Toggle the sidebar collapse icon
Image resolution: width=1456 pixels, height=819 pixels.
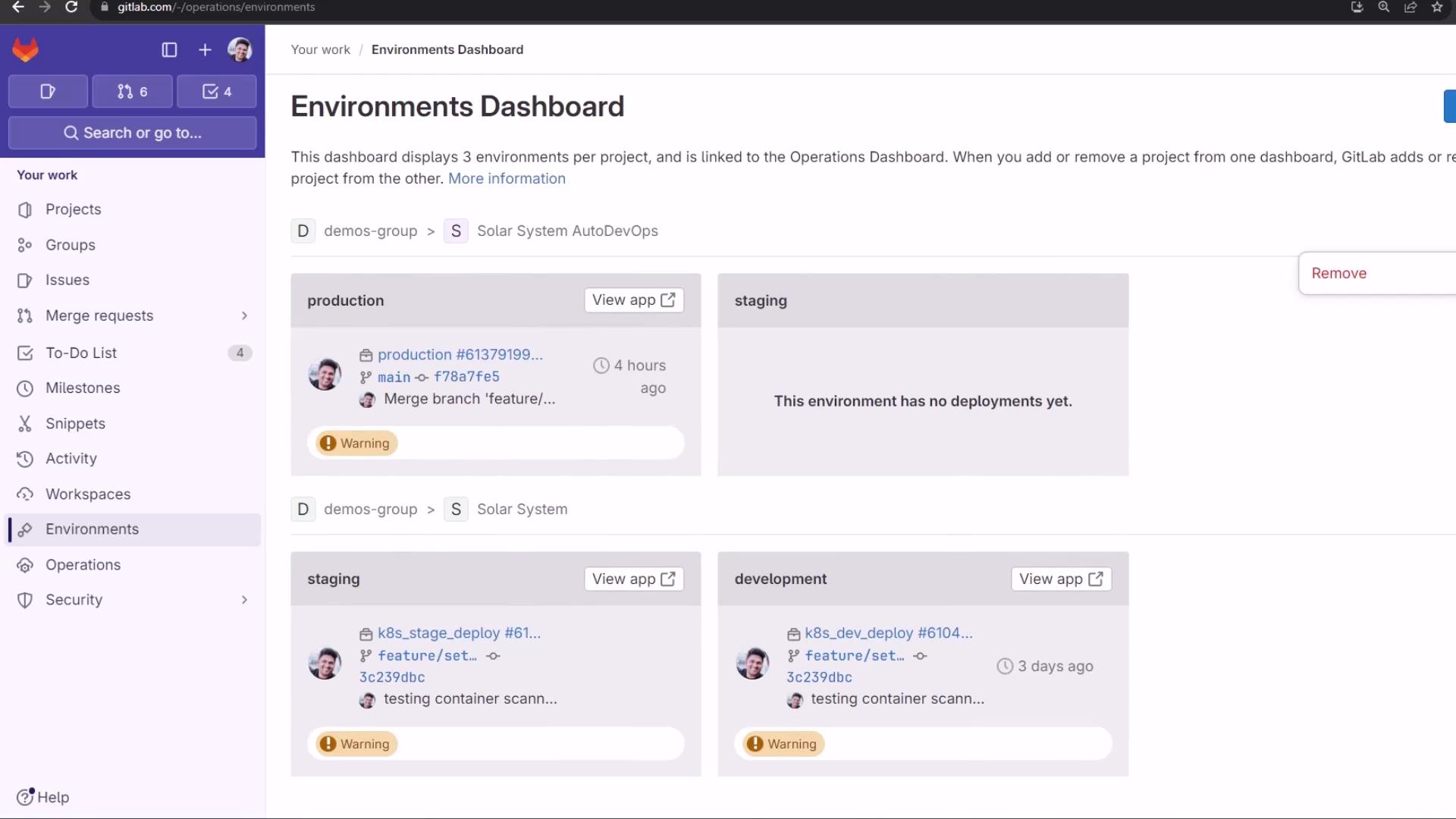point(169,50)
